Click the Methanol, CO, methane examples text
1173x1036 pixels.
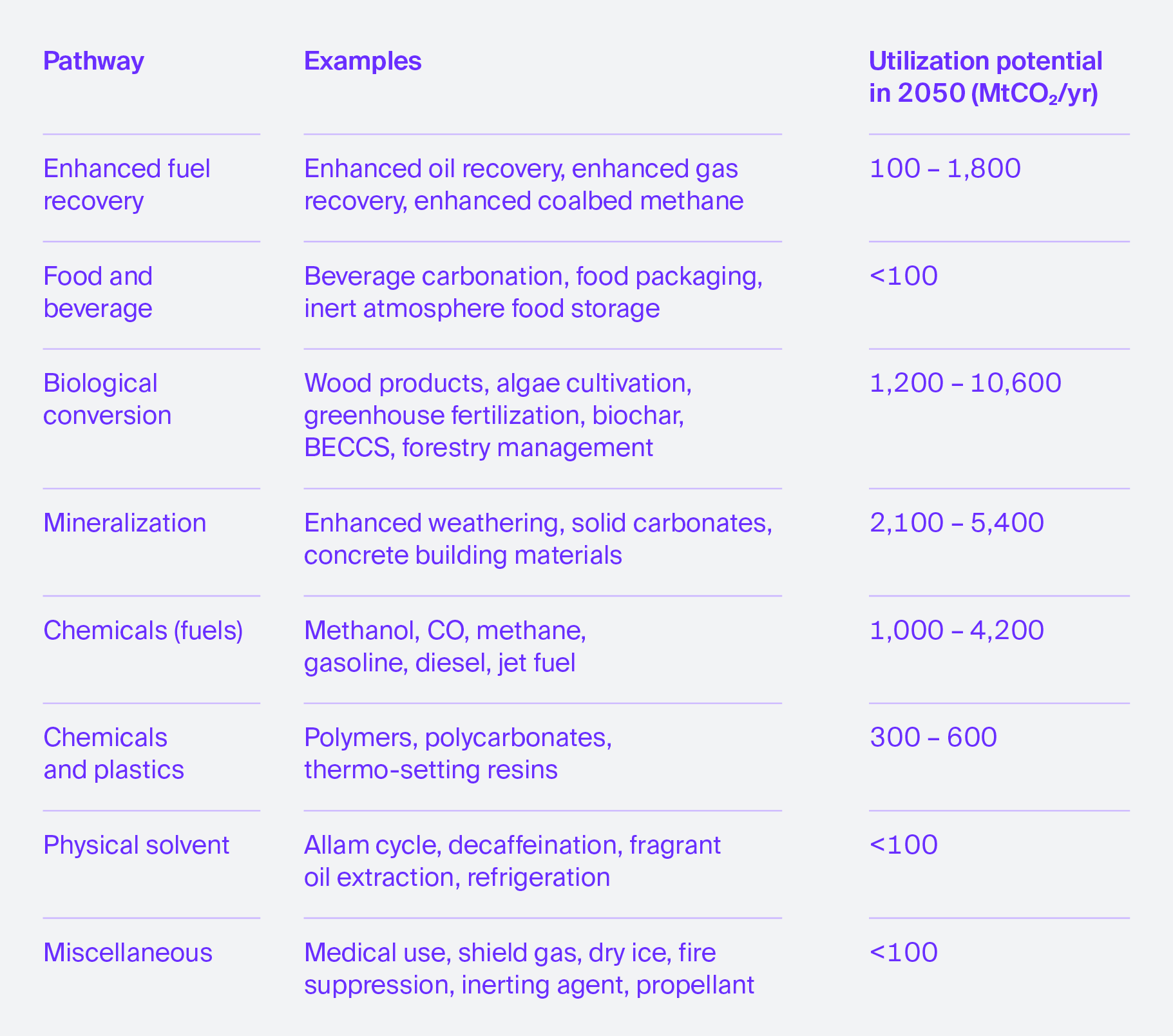coord(444,647)
